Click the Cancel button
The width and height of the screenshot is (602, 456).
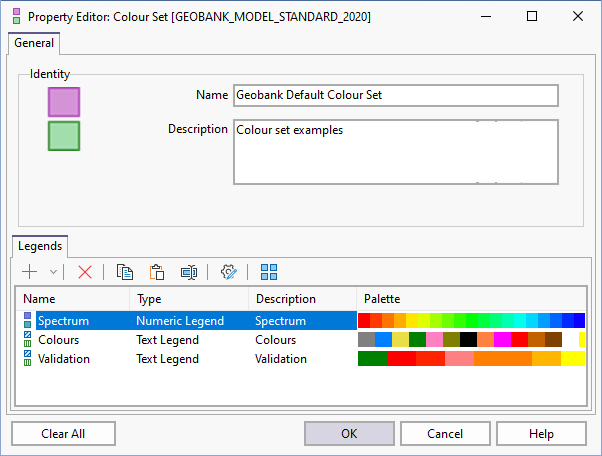tap(445, 434)
